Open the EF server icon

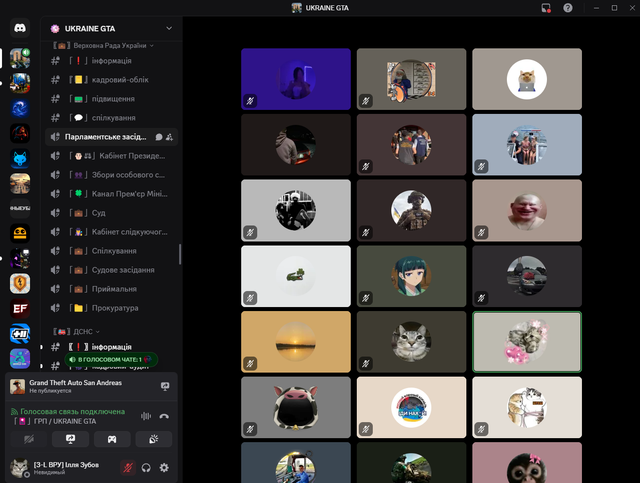[20, 308]
